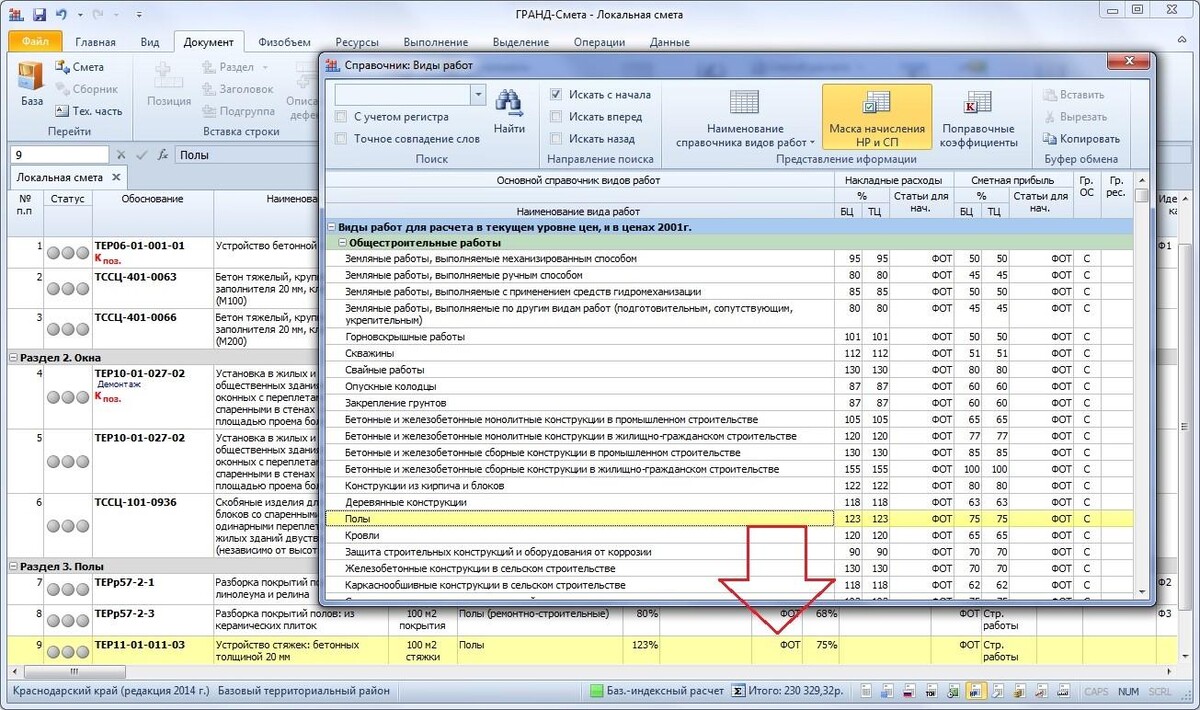Click the Вставить paste icon
This screenshot has width=1200, height=710.
1049,95
